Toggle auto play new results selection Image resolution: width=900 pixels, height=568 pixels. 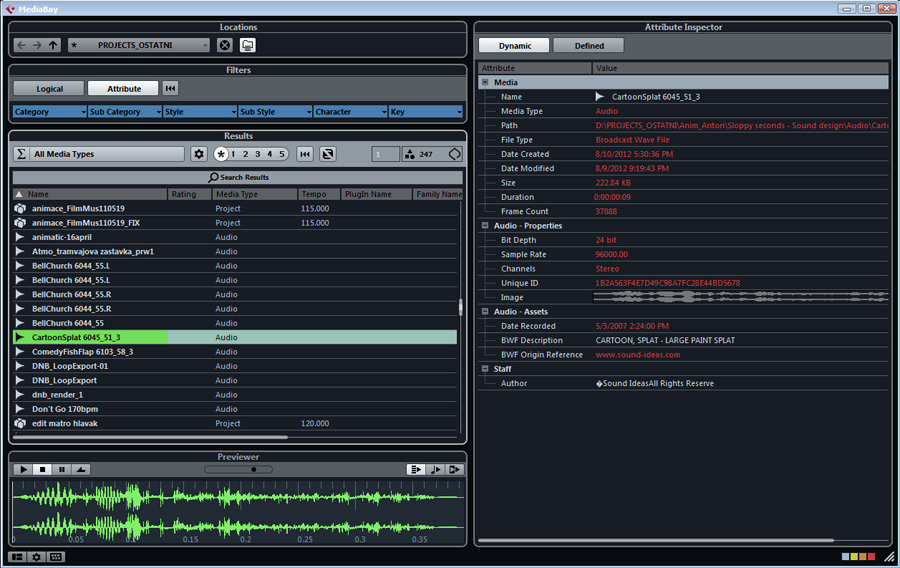(x=416, y=469)
